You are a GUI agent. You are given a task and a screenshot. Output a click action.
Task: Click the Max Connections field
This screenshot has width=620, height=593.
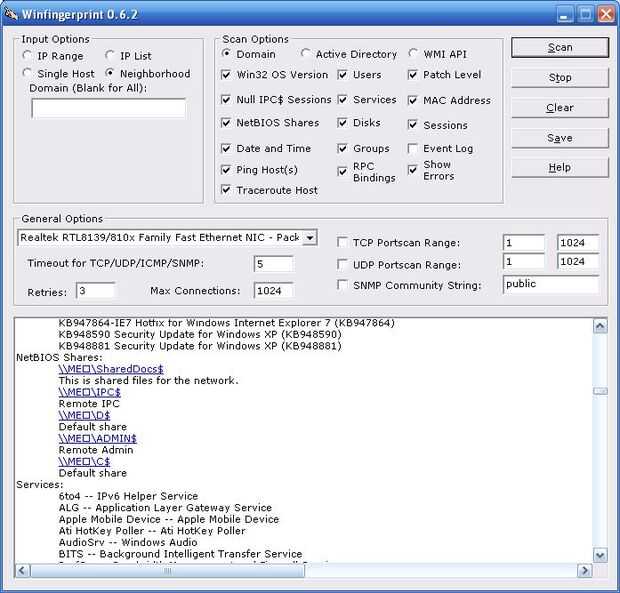coord(274,291)
